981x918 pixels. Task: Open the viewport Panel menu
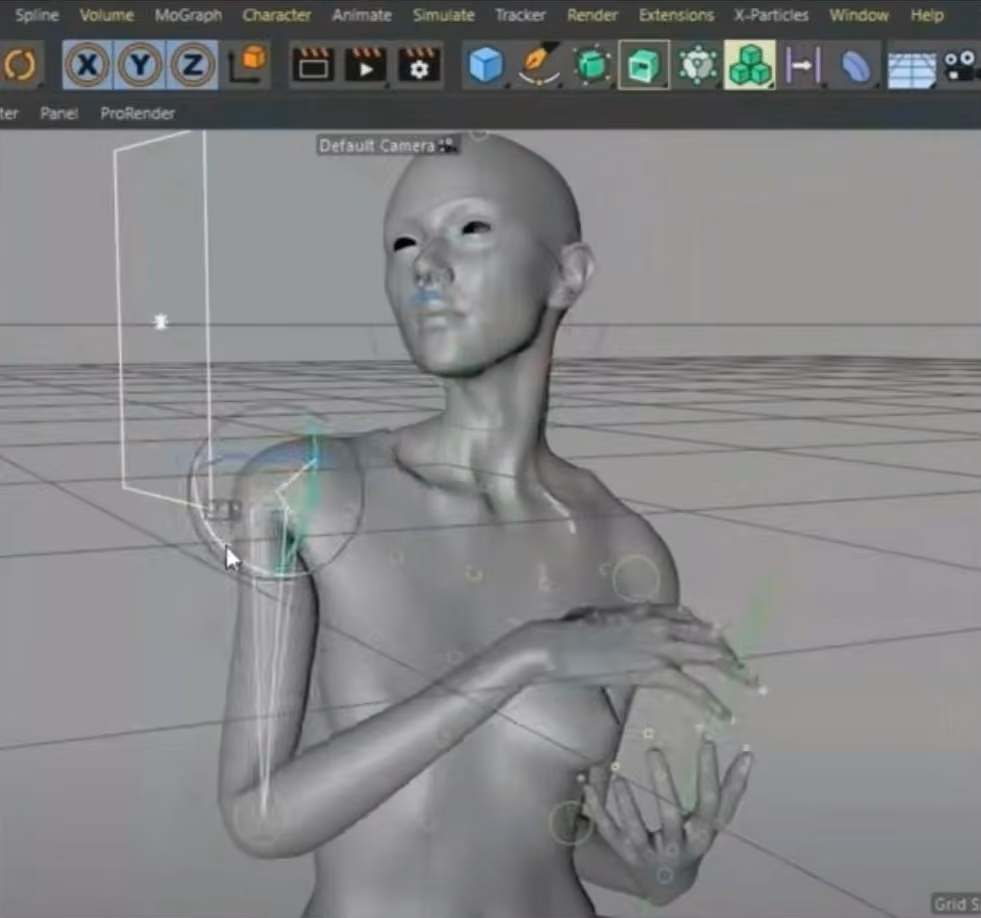pos(59,113)
